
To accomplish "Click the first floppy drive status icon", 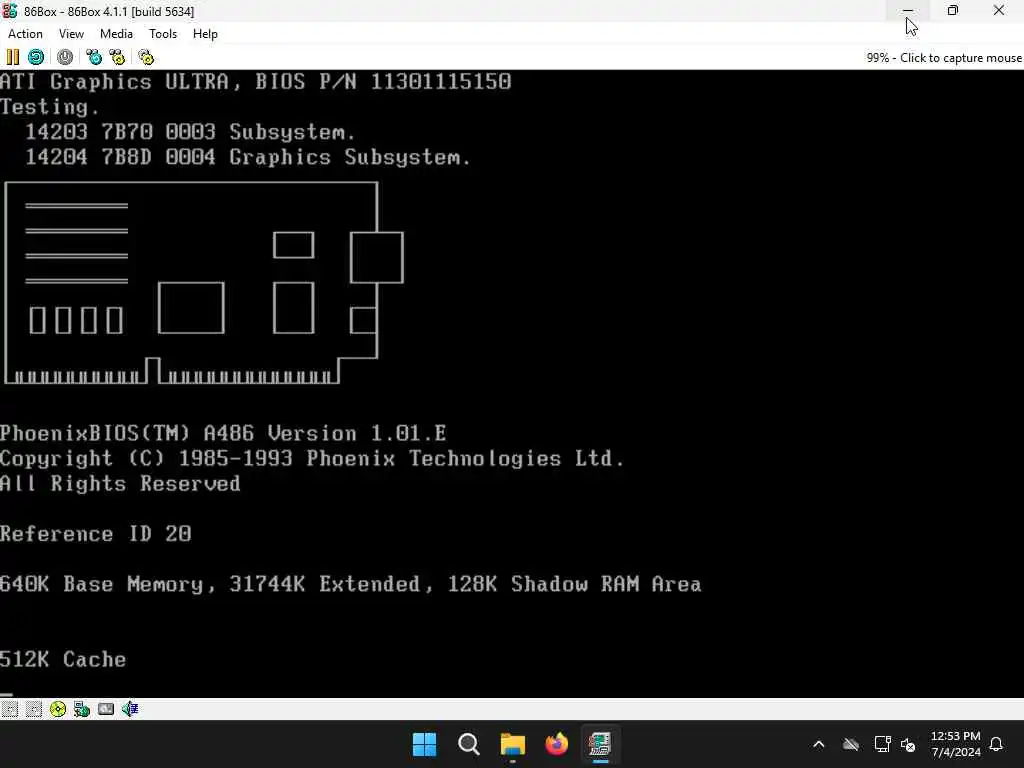I will click(x=10, y=709).
